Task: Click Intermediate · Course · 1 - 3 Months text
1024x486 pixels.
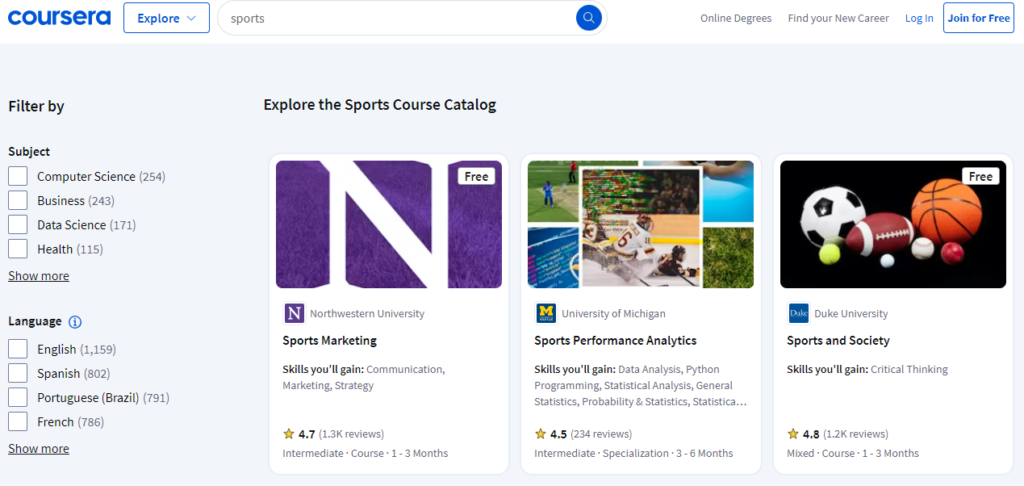Action: click(x=365, y=453)
